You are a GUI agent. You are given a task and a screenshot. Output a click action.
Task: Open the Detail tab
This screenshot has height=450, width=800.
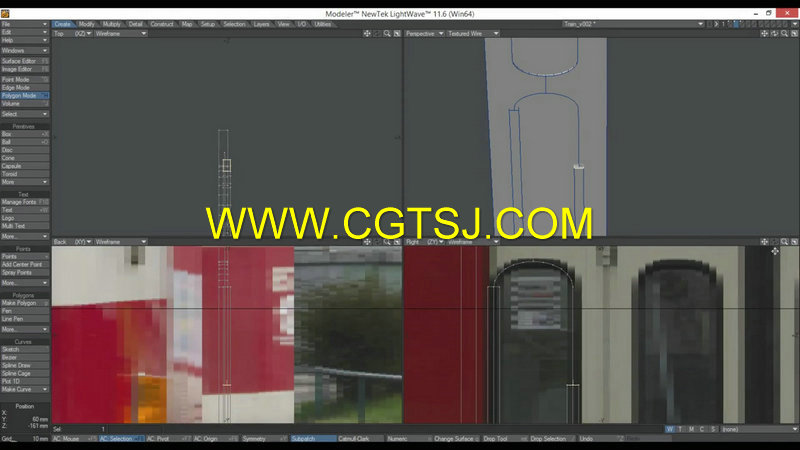point(136,24)
